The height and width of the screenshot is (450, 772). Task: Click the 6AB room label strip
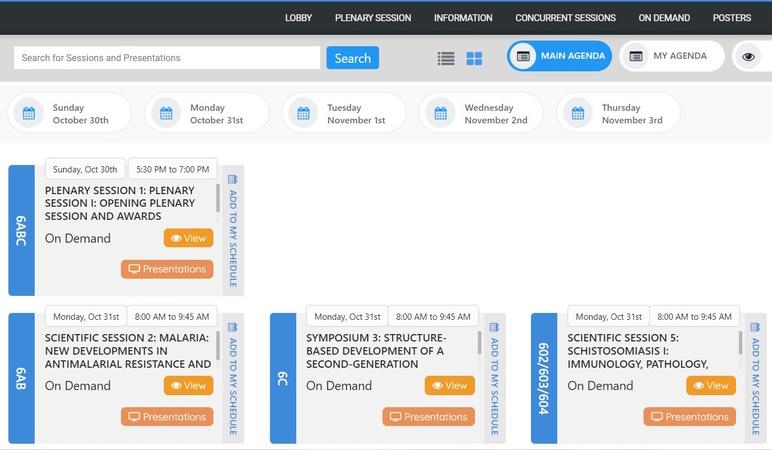coord(21,378)
